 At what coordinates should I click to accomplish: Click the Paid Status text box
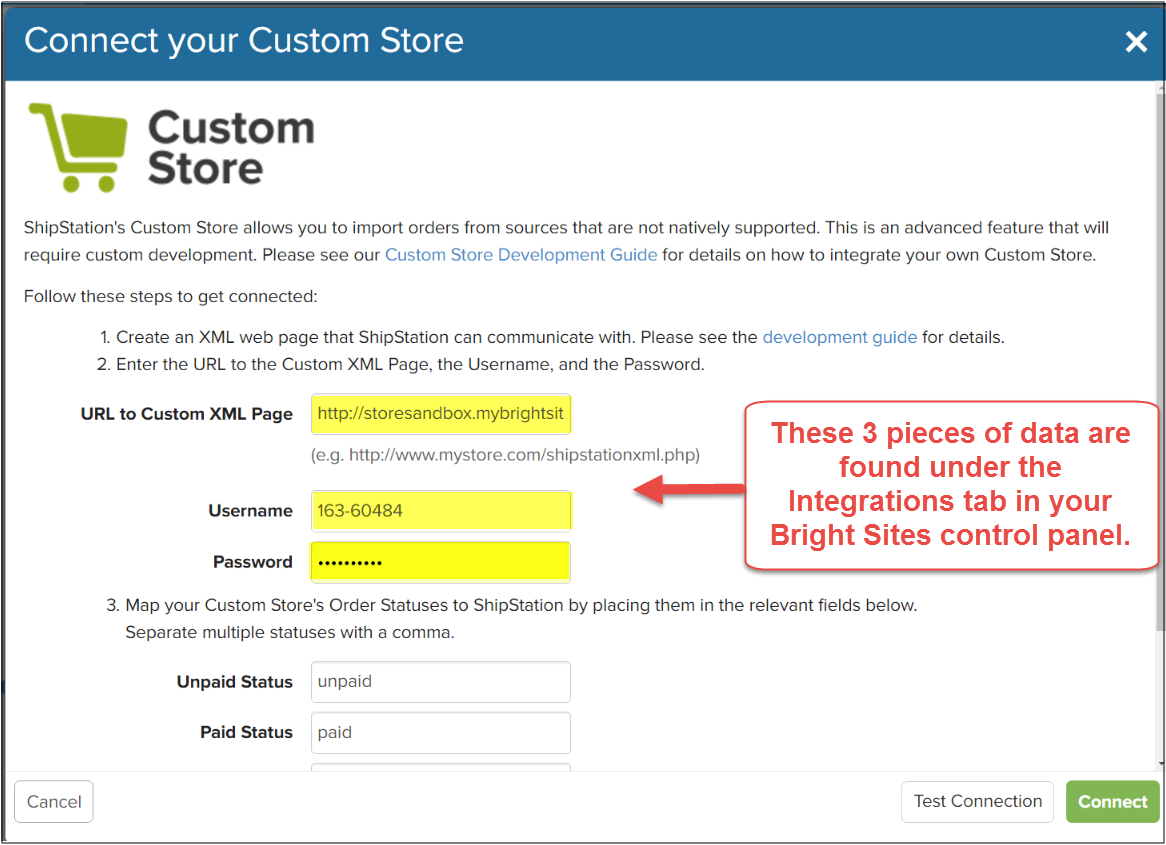[x=440, y=732]
